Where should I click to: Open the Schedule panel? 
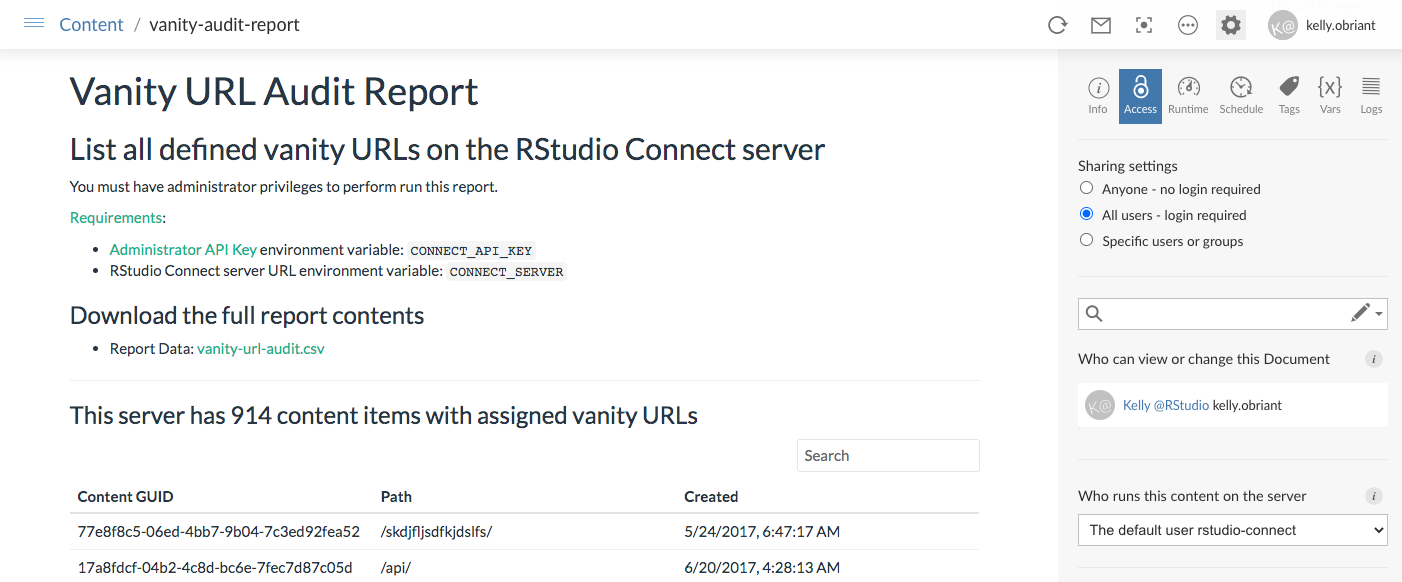pos(1241,95)
